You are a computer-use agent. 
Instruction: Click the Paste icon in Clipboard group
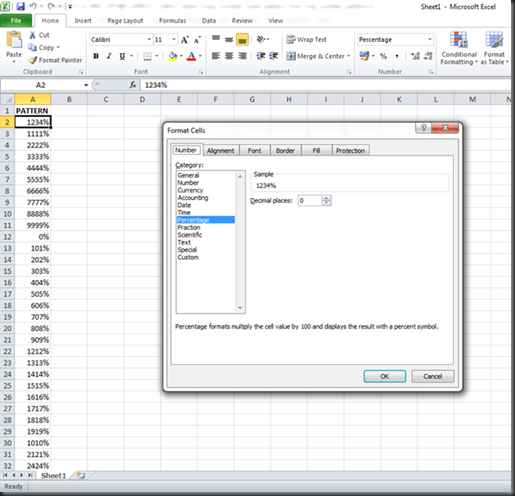pyautogui.click(x=14, y=40)
